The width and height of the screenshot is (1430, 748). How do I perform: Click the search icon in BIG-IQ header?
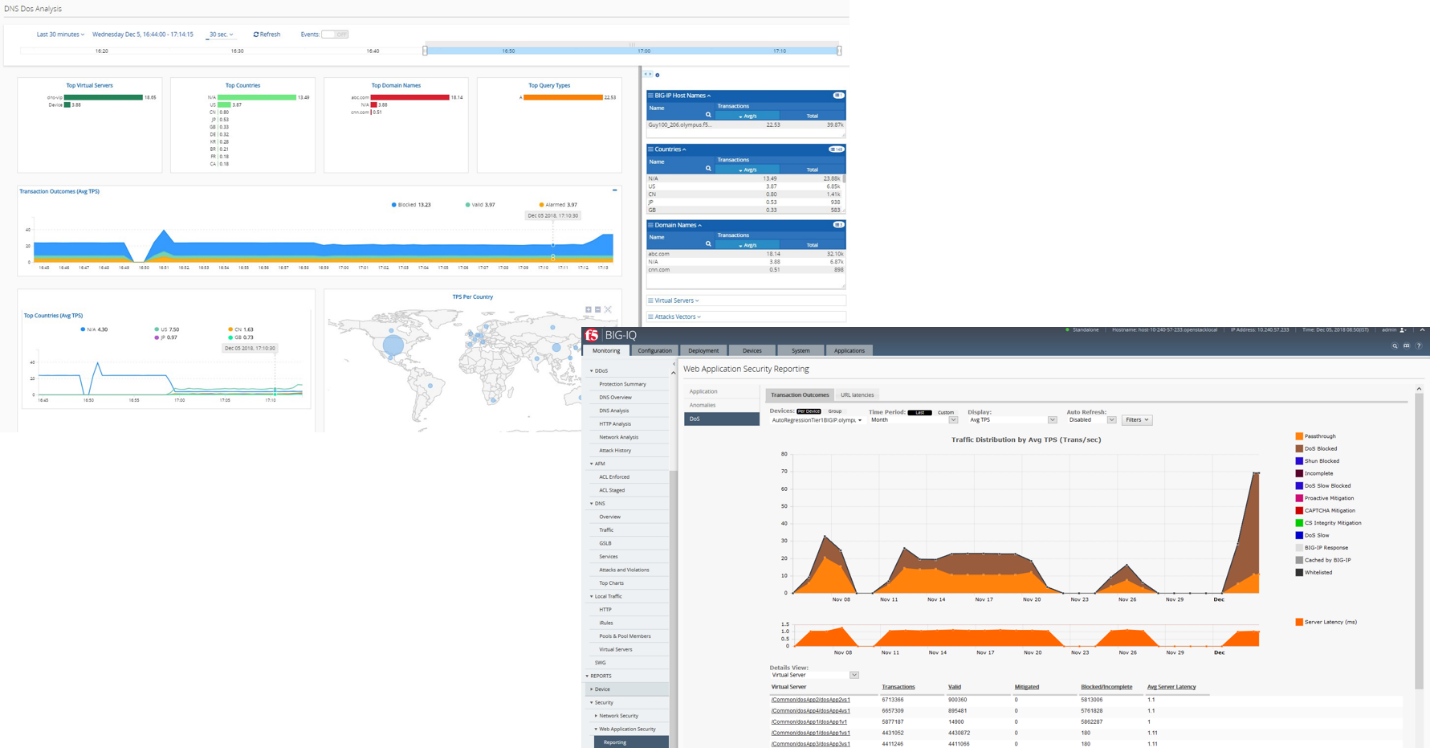point(1395,346)
